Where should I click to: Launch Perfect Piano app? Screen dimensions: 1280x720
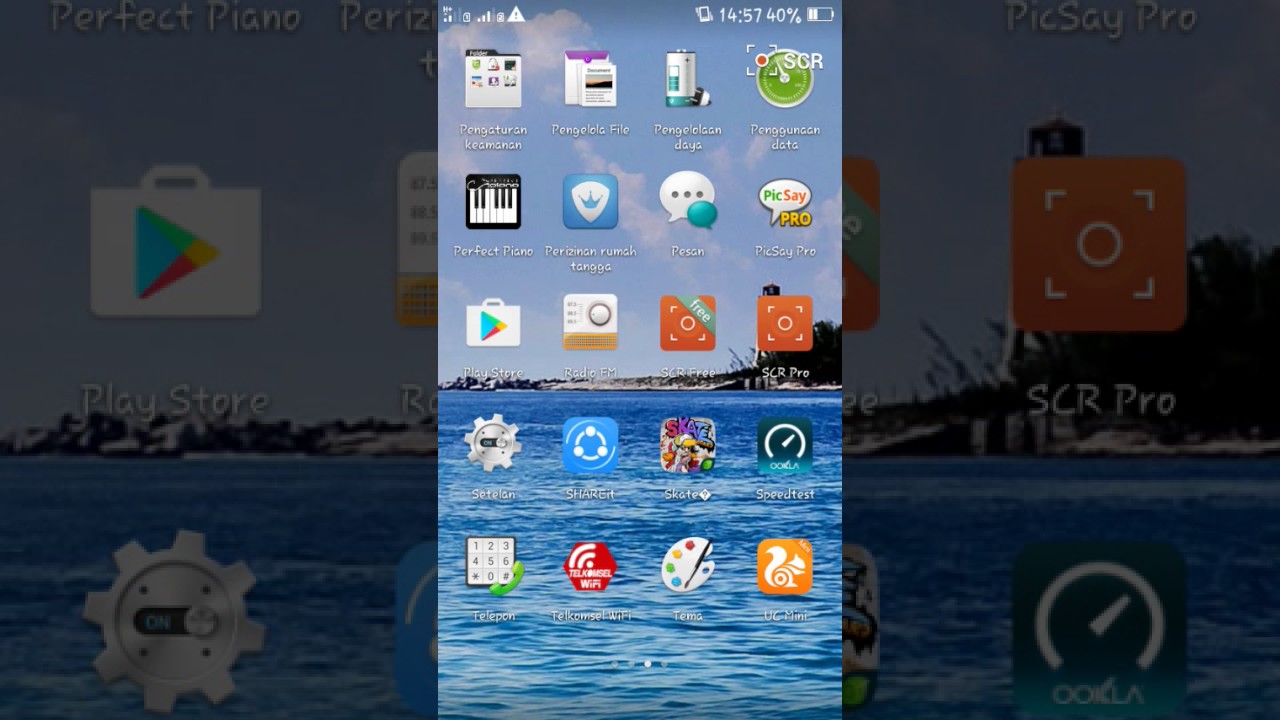pyautogui.click(x=493, y=201)
